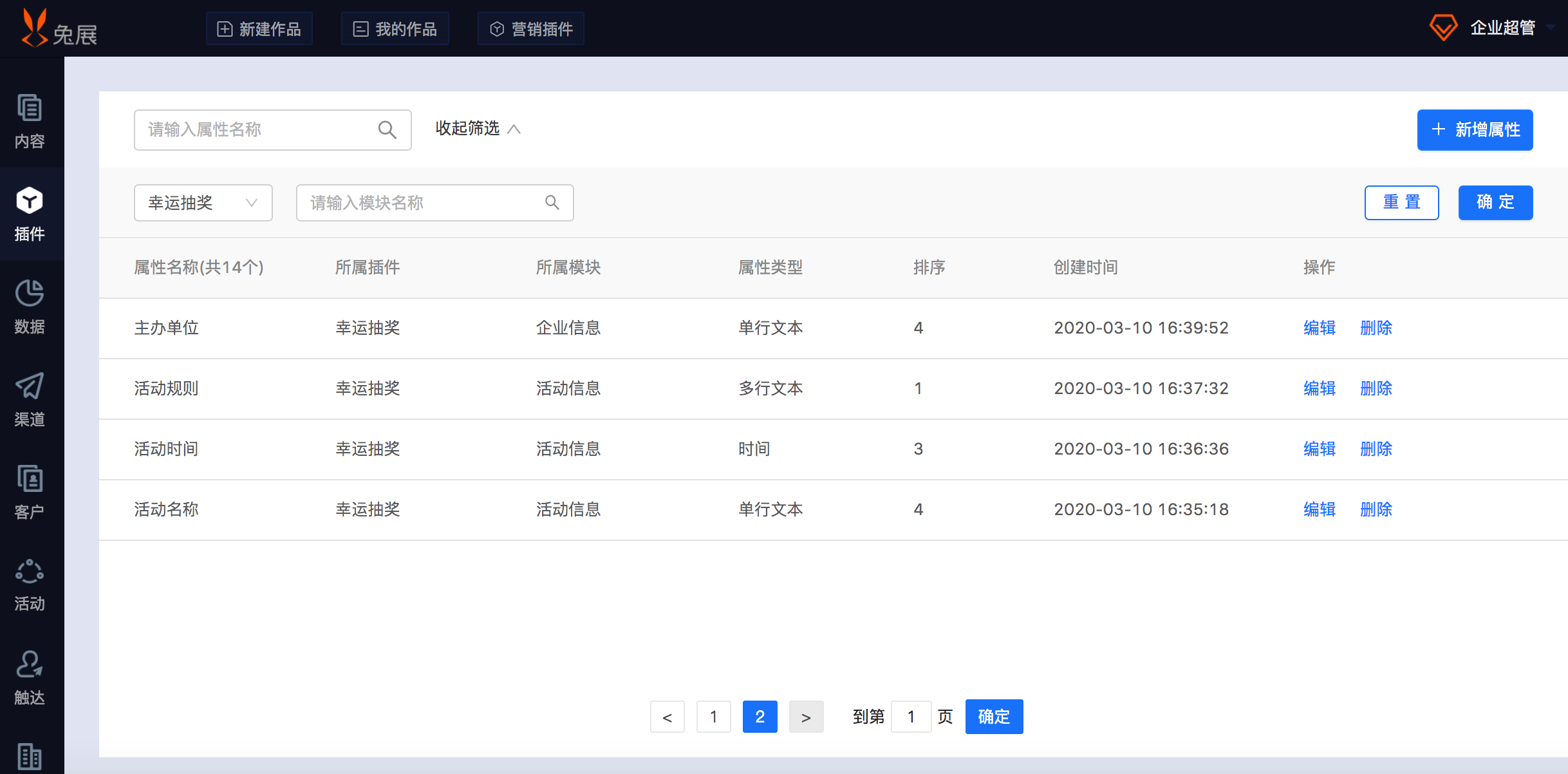Click the orange diamond badge icon

click(1443, 28)
